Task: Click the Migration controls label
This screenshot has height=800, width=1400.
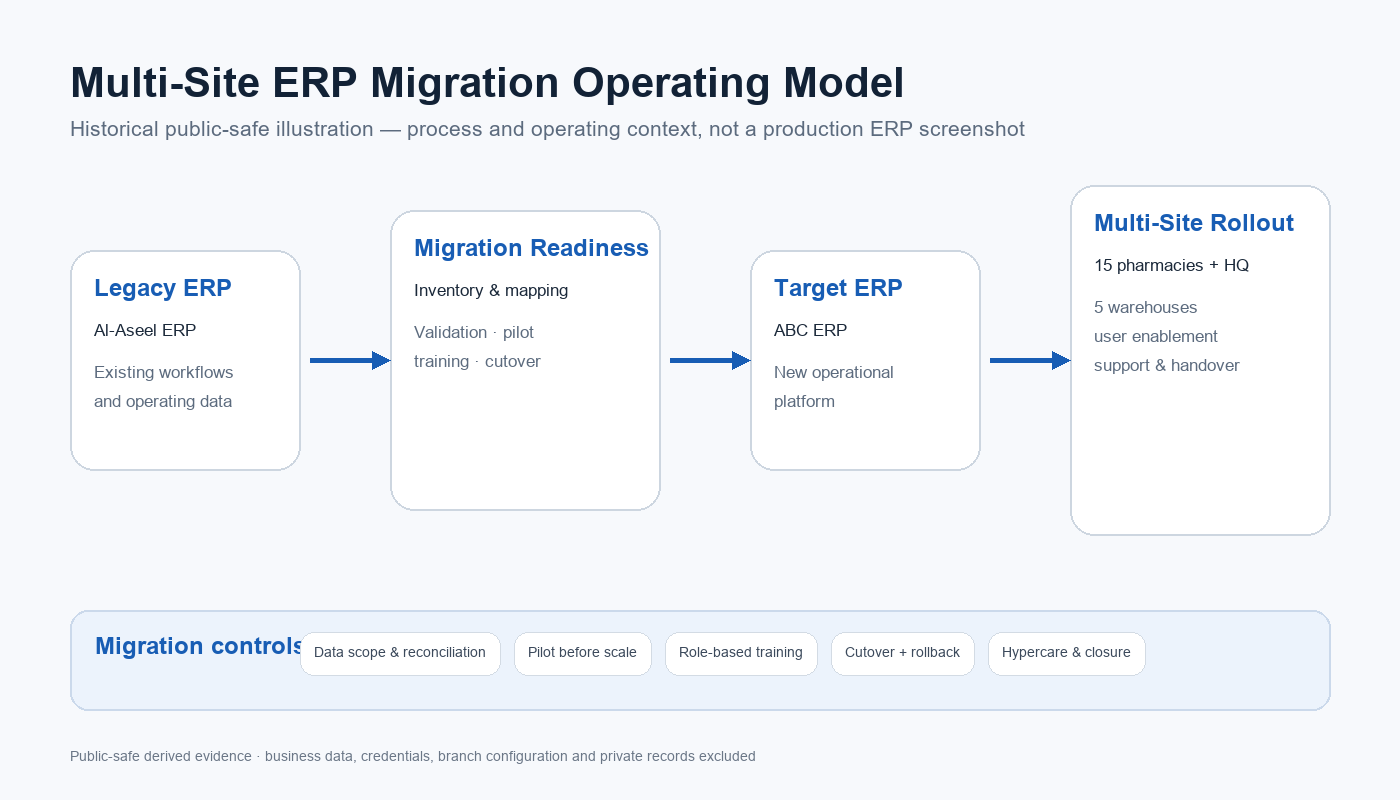Action: click(199, 646)
